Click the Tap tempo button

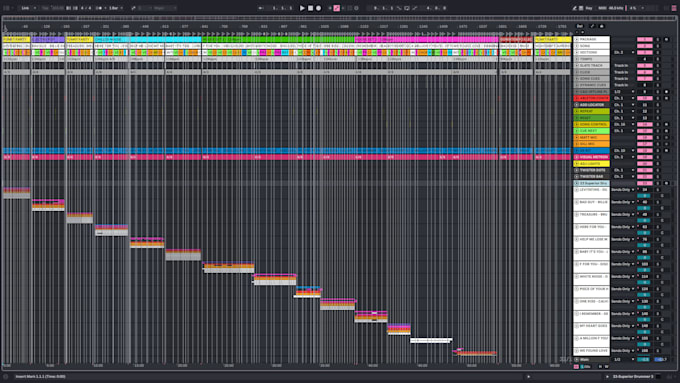pos(46,8)
